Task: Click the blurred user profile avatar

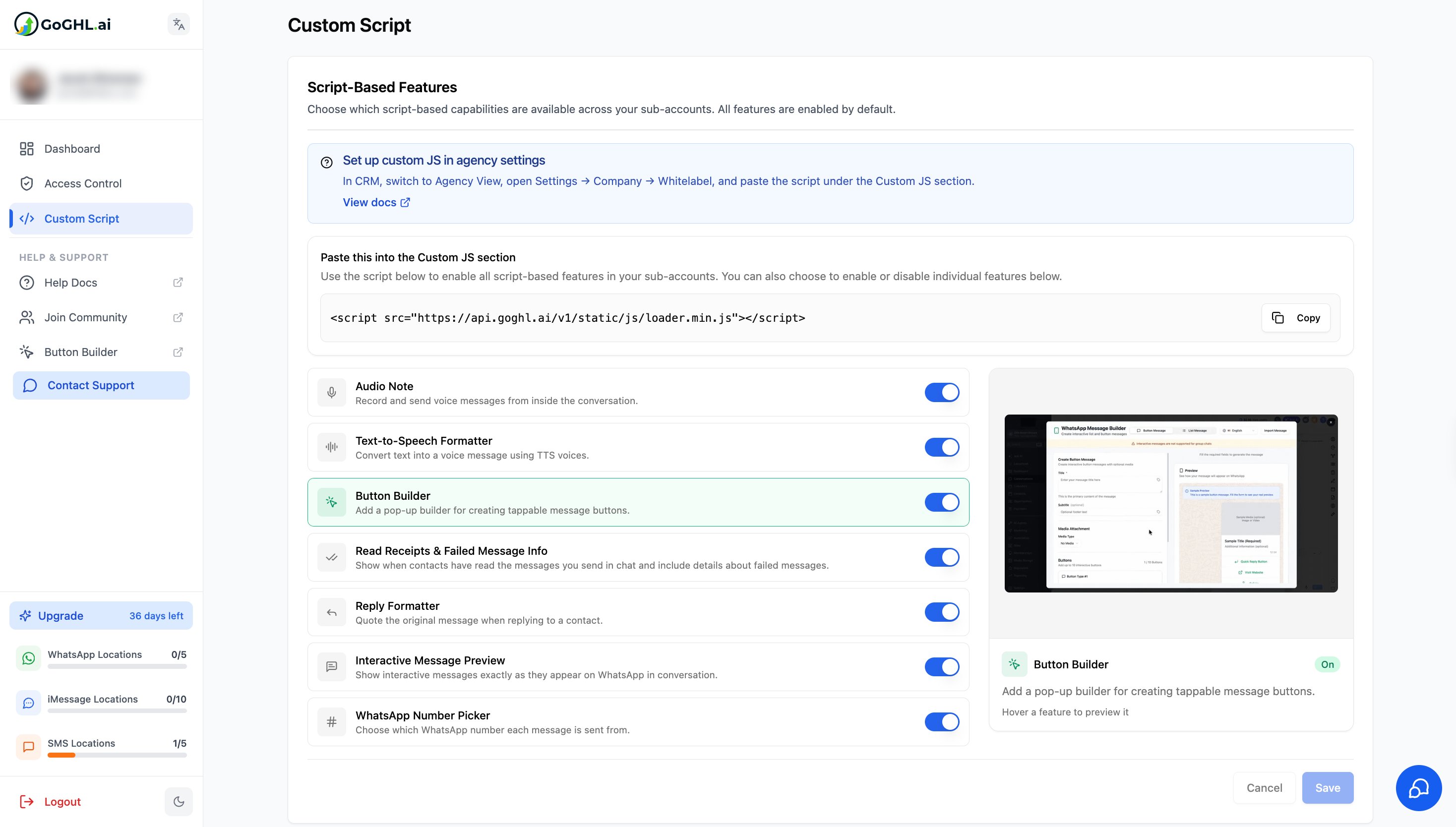Action: click(31, 85)
